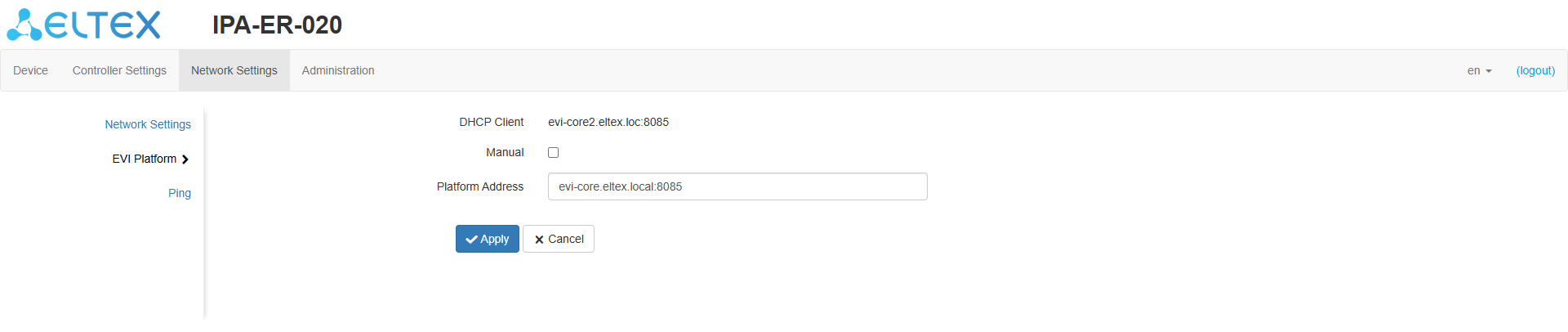Screen dimensions: 1568x332
Task: Click the Manual label text
Action: [505, 153]
